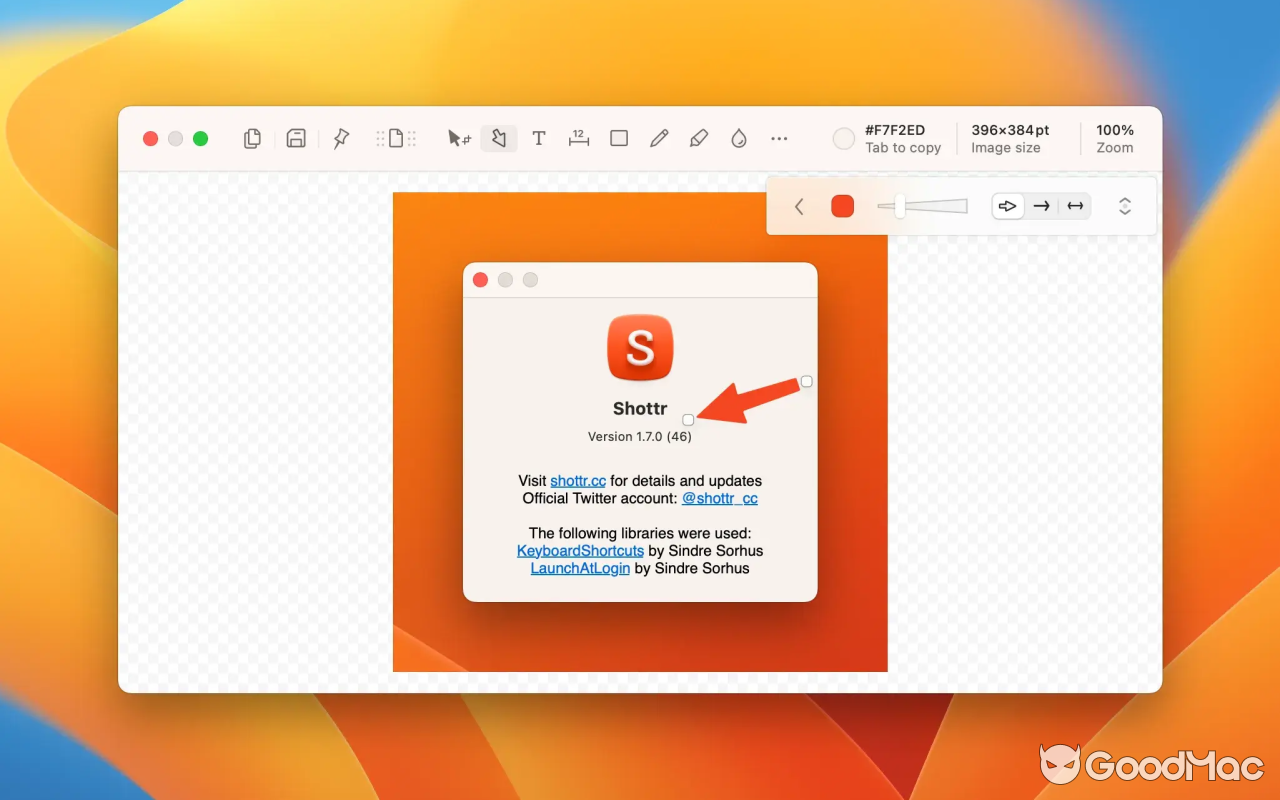The width and height of the screenshot is (1280, 800).
Task: Open the red arrow color swatch
Action: pos(842,205)
